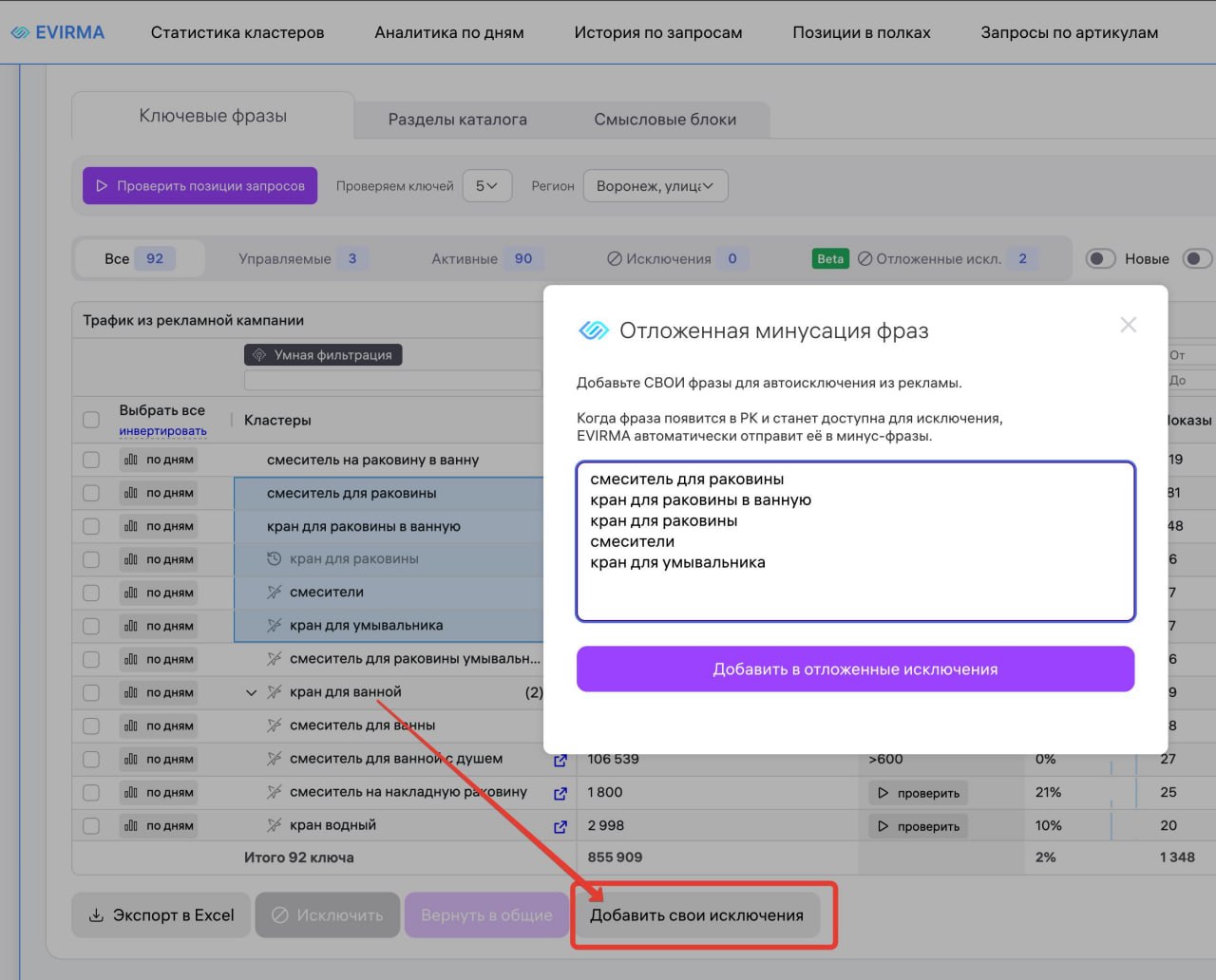Open the Регион dropdown showing Воронеж
The image size is (1216, 980).
tap(655, 186)
